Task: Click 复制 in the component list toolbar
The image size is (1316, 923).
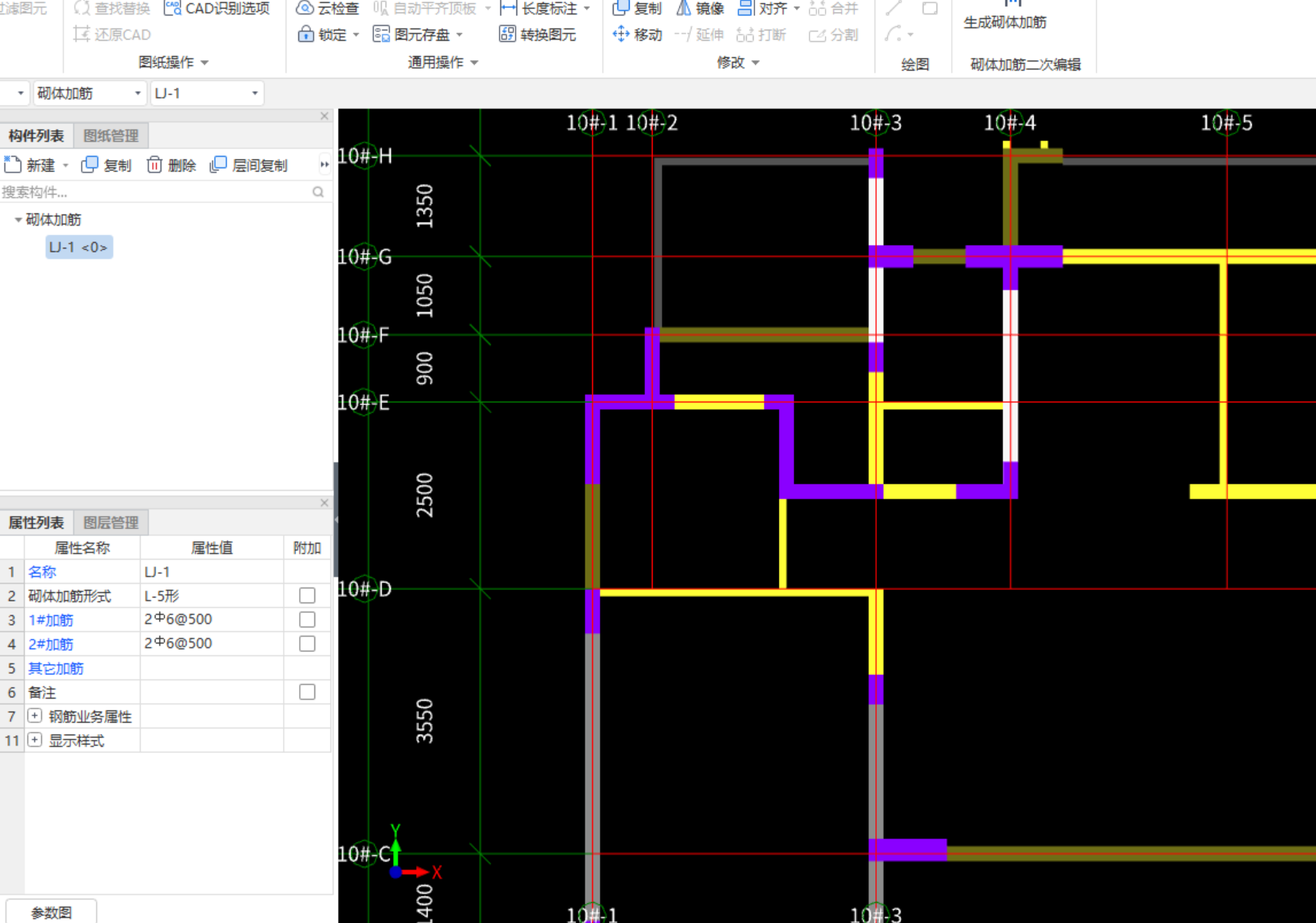Action: click(106, 165)
